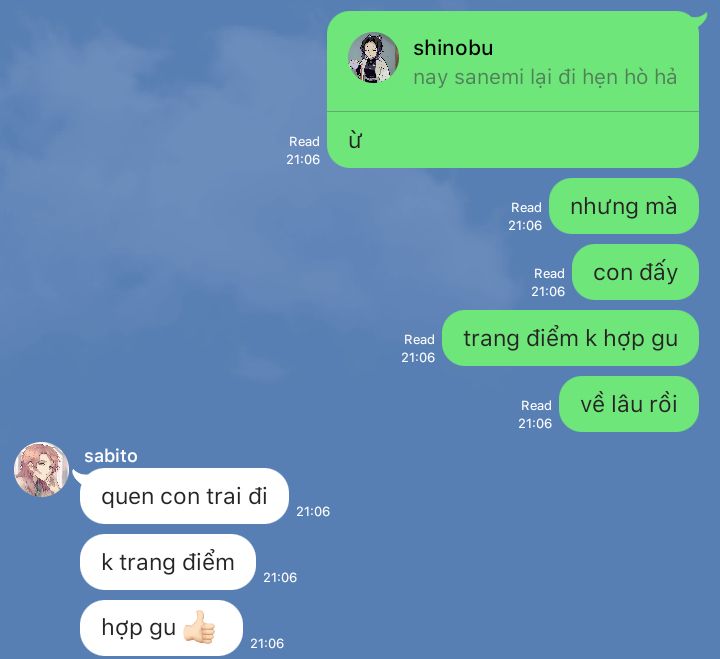Open the quoted shinobu message
Viewport: 720px width, 659px height.
click(x=513, y=62)
